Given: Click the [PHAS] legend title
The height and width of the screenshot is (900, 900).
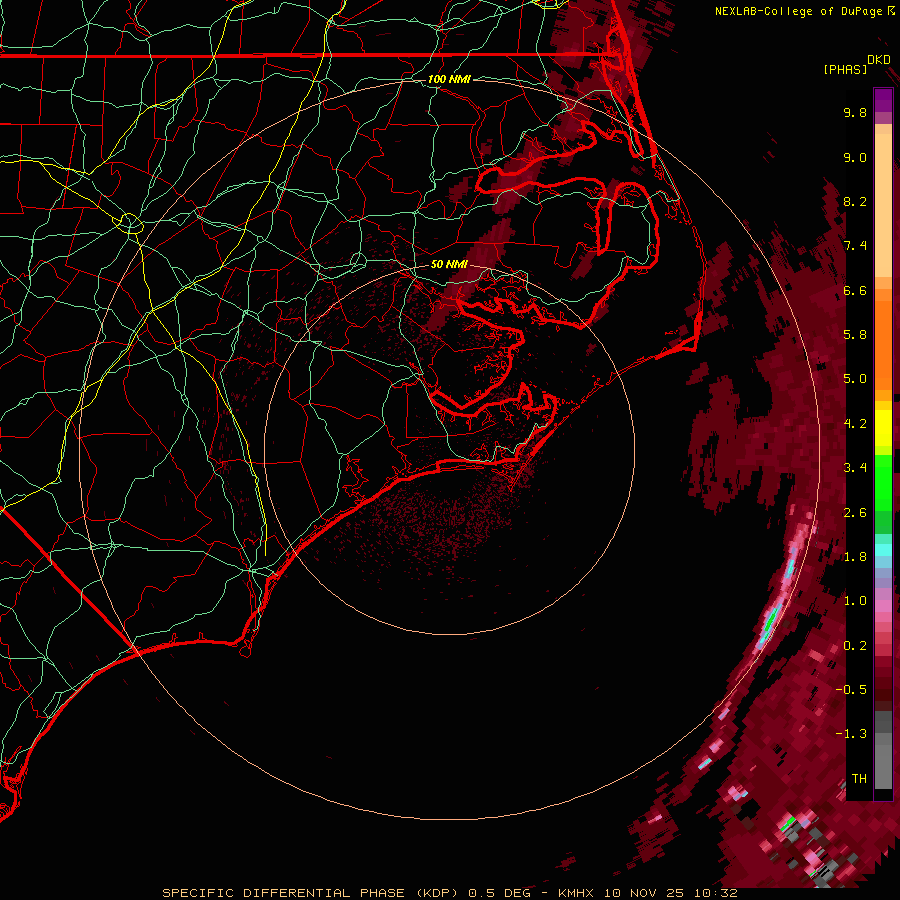Looking at the screenshot, I should 845,69.
